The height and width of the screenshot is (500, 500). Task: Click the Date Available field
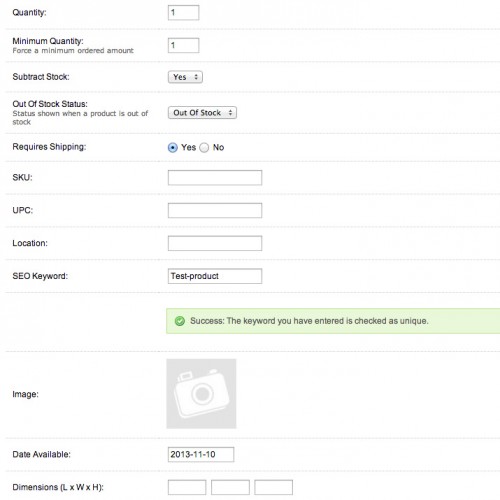pos(201,454)
